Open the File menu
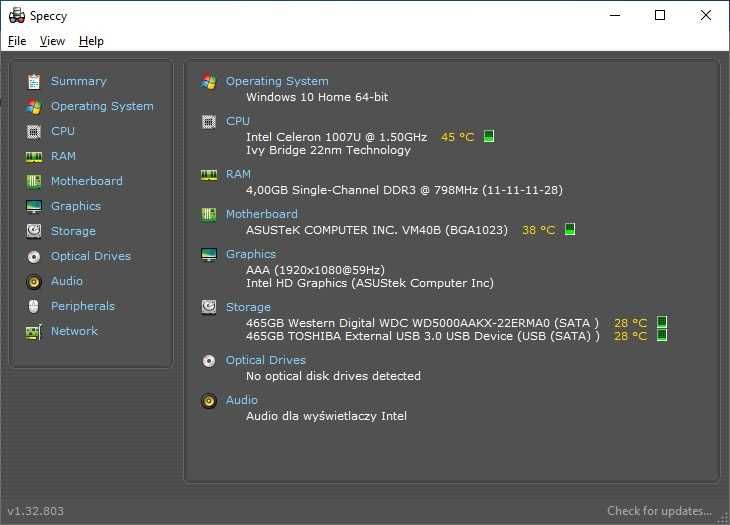Screen dimensions: 730x525 click(17, 41)
